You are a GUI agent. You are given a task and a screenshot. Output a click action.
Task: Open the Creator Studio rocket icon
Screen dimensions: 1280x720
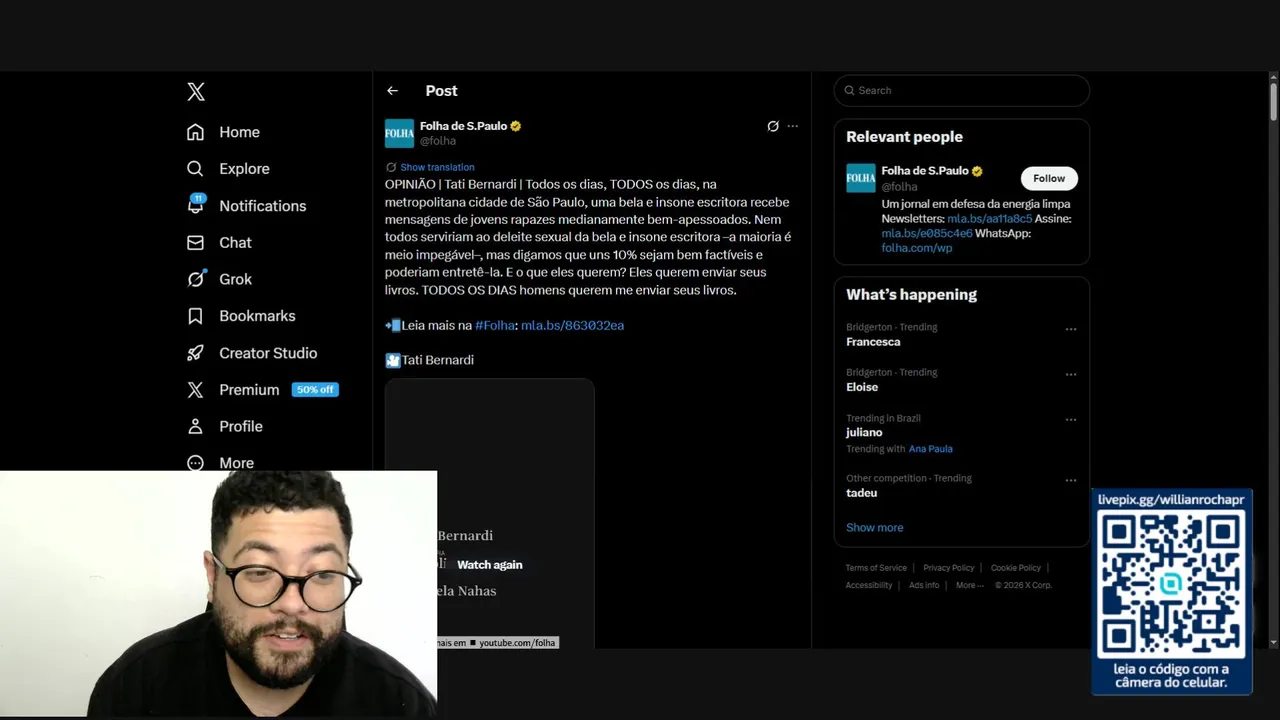coord(196,353)
